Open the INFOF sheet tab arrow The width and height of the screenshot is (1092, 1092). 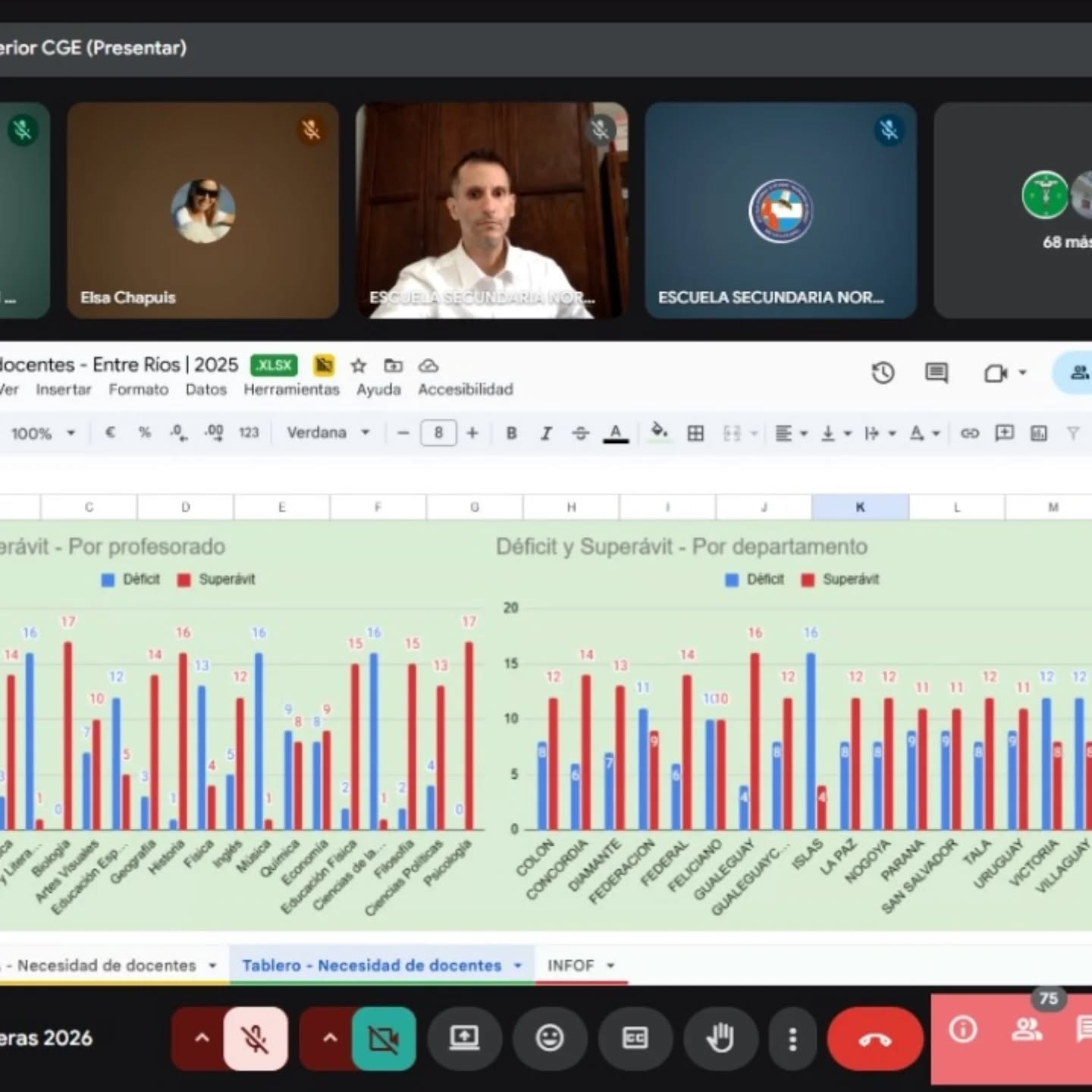point(610,965)
